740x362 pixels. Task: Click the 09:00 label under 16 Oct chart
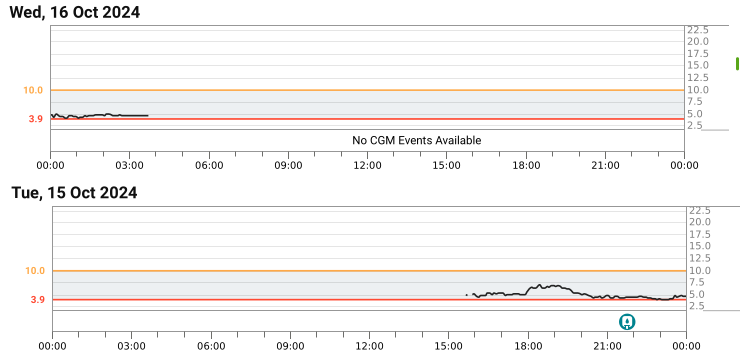point(288,166)
